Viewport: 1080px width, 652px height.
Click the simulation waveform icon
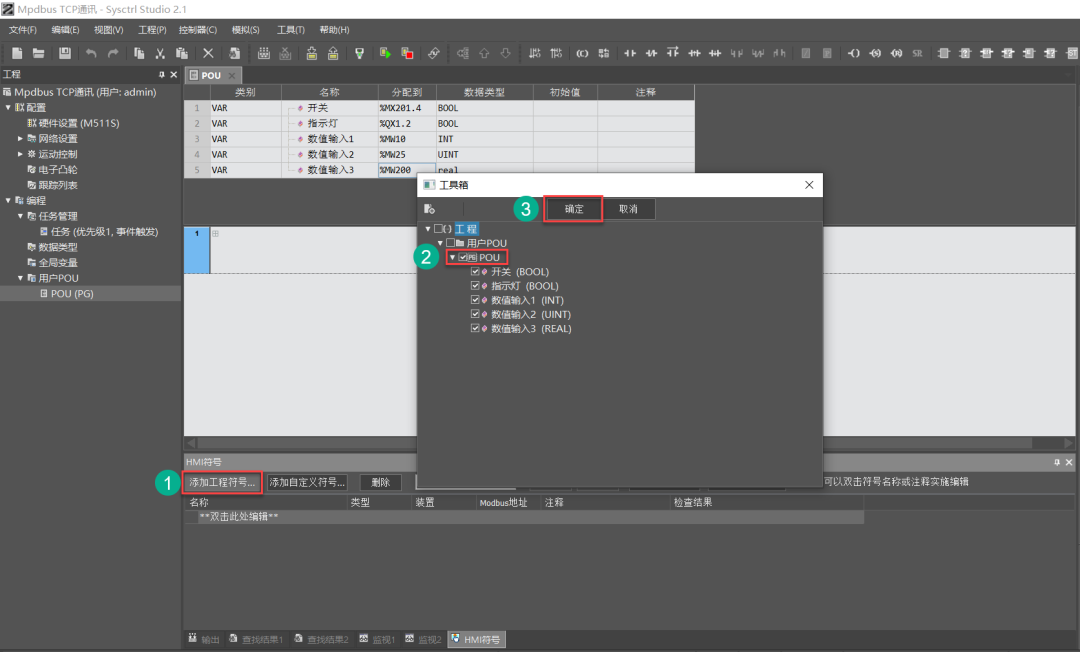click(433, 53)
